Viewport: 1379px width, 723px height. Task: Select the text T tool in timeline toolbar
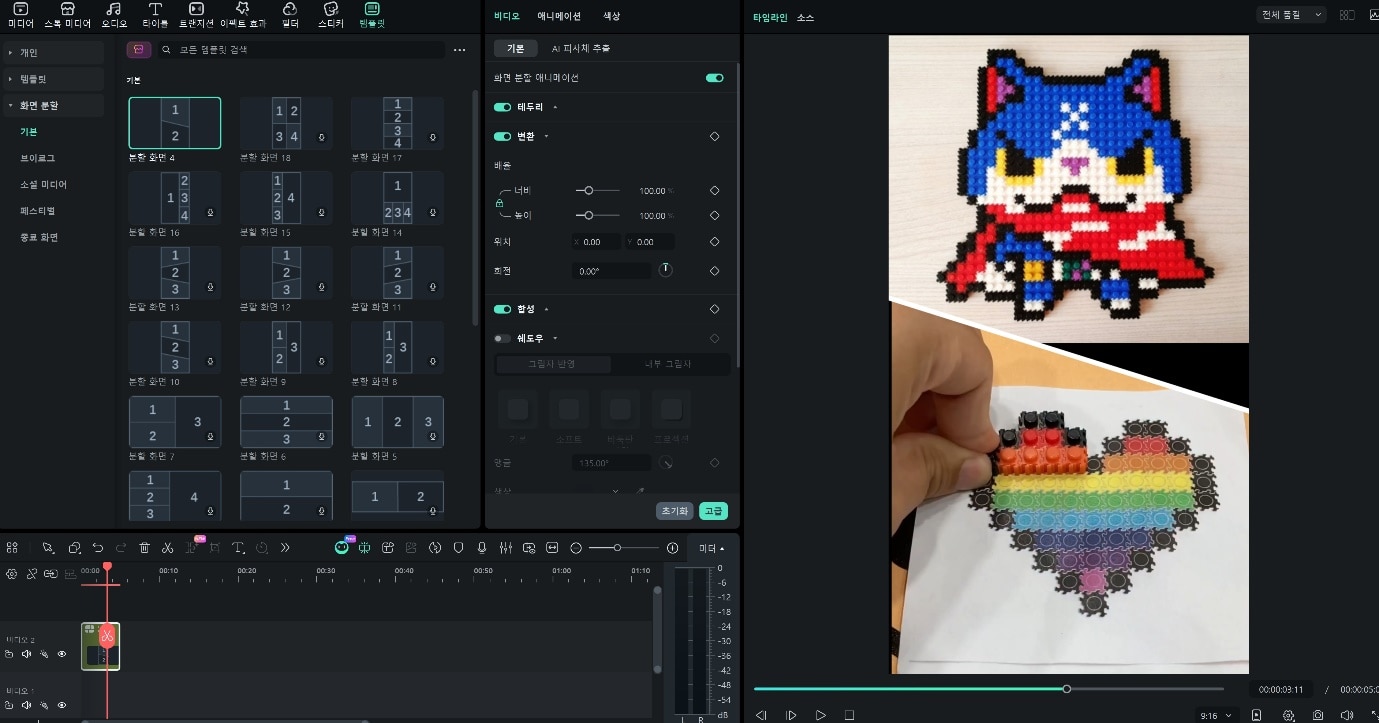(x=238, y=548)
